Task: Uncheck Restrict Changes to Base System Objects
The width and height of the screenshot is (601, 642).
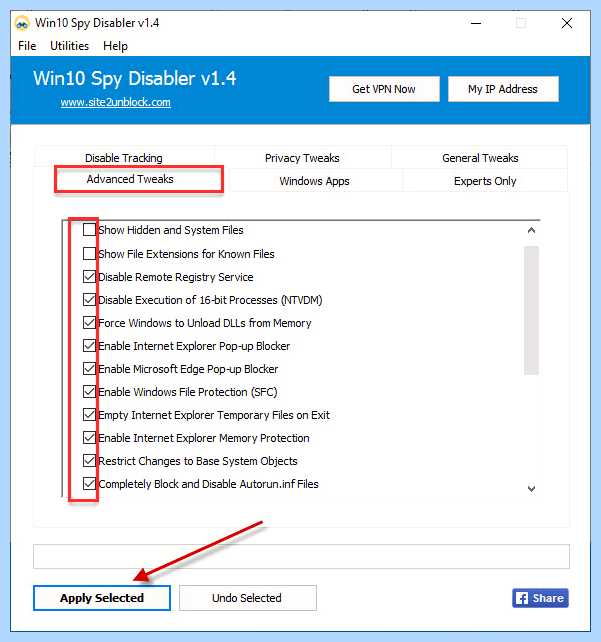Action: (x=89, y=460)
